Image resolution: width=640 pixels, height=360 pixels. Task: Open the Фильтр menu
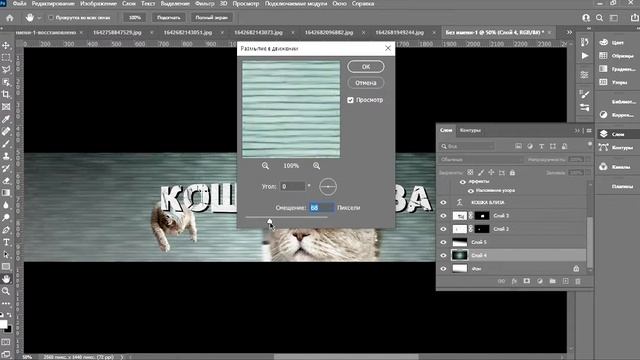[204, 4]
